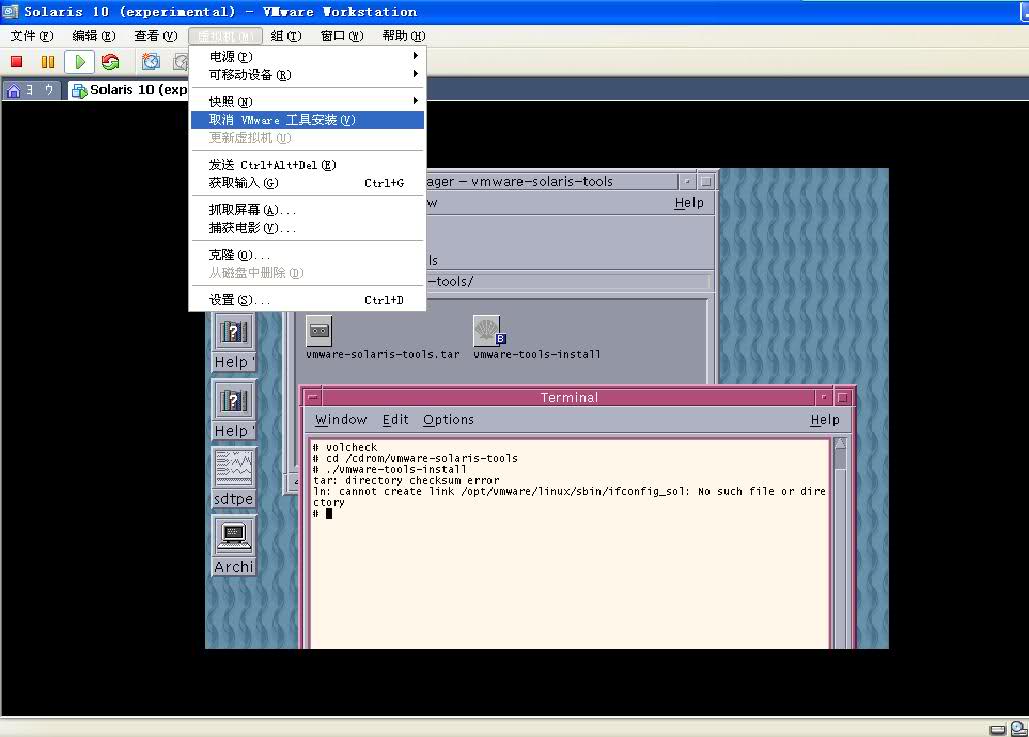
Task: Click the green Power On play button
Action: (x=79, y=62)
